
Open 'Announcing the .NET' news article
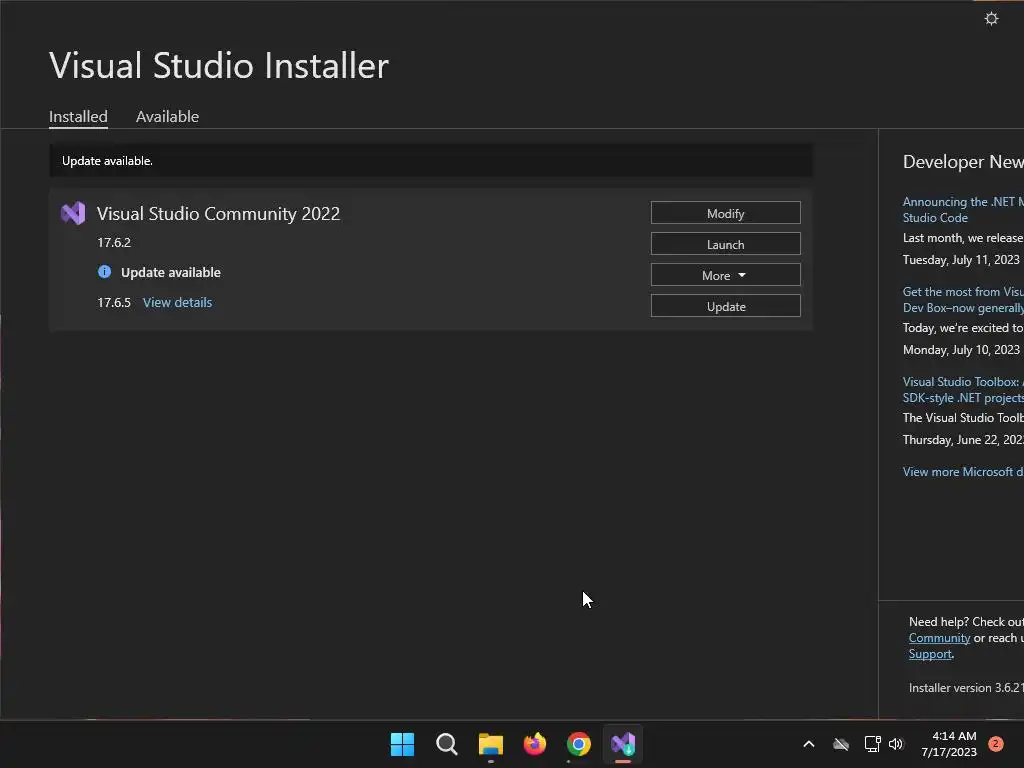pyautogui.click(x=963, y=210)
